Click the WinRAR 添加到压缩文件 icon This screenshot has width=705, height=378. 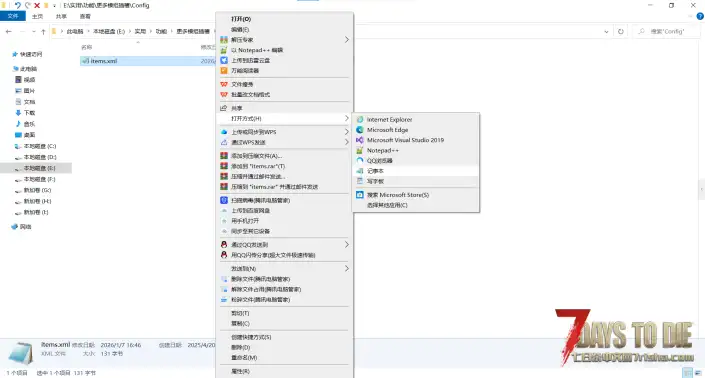click(x=224, y=156)
